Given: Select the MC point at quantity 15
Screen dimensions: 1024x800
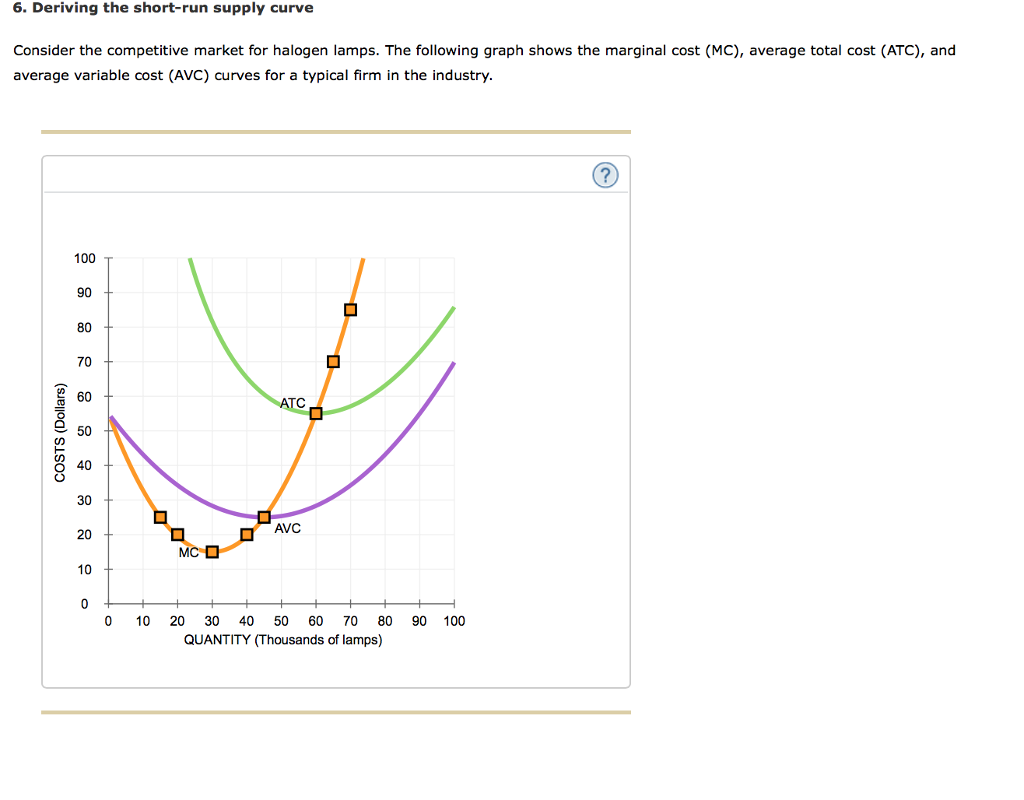Looking at the screenshot, I should tap(160, 517).
